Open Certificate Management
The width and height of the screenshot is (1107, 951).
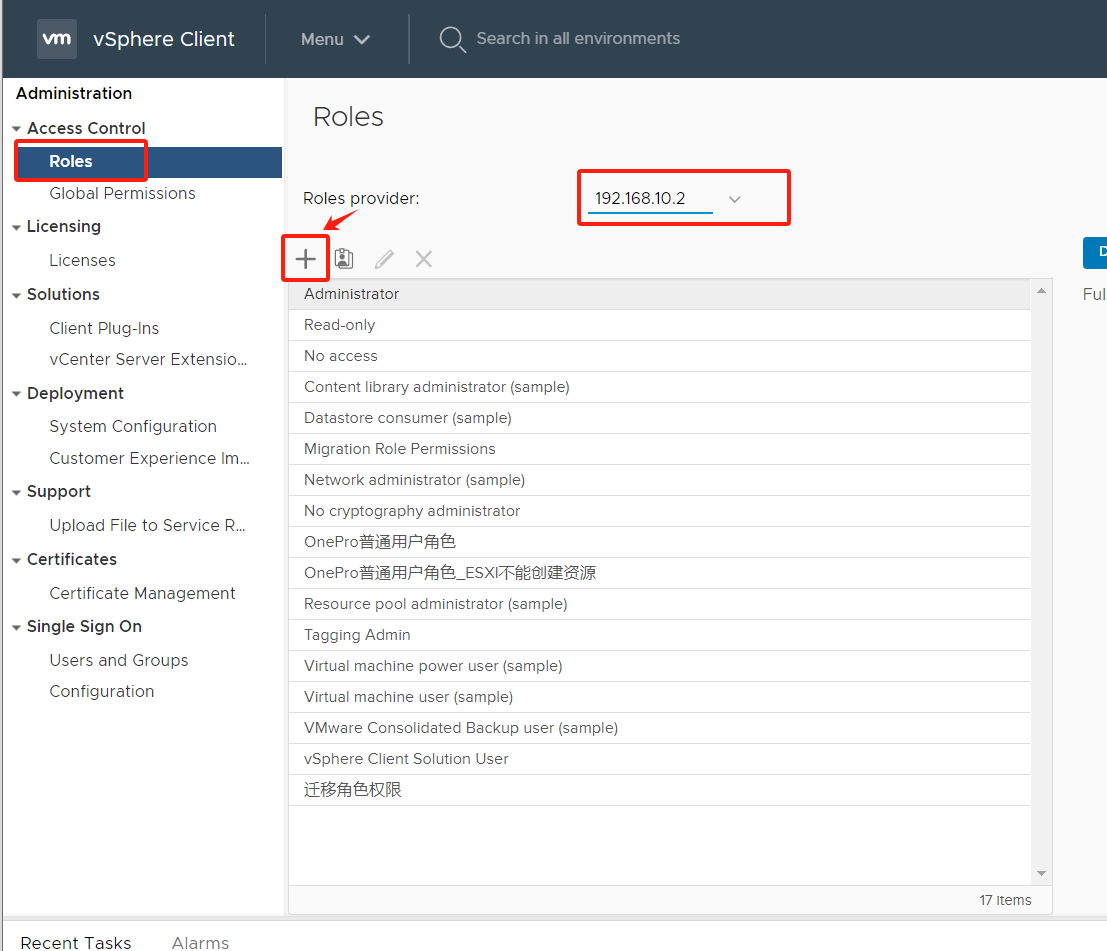pos(142,593)
